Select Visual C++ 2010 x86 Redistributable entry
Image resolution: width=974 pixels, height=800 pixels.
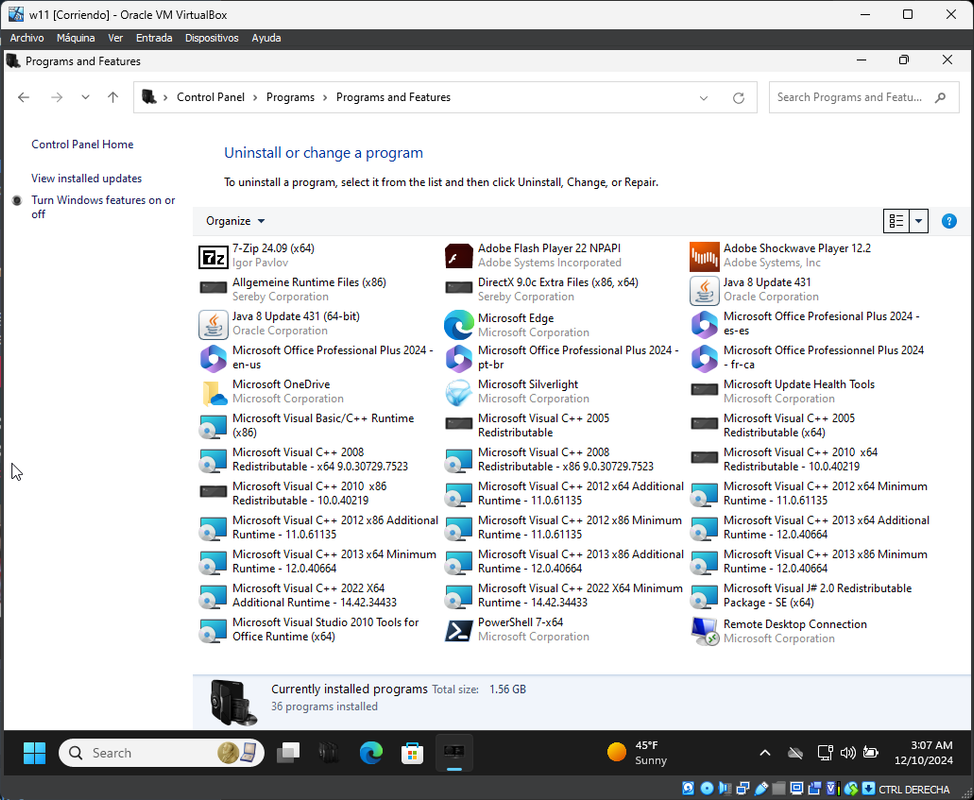tap(319, 494)
